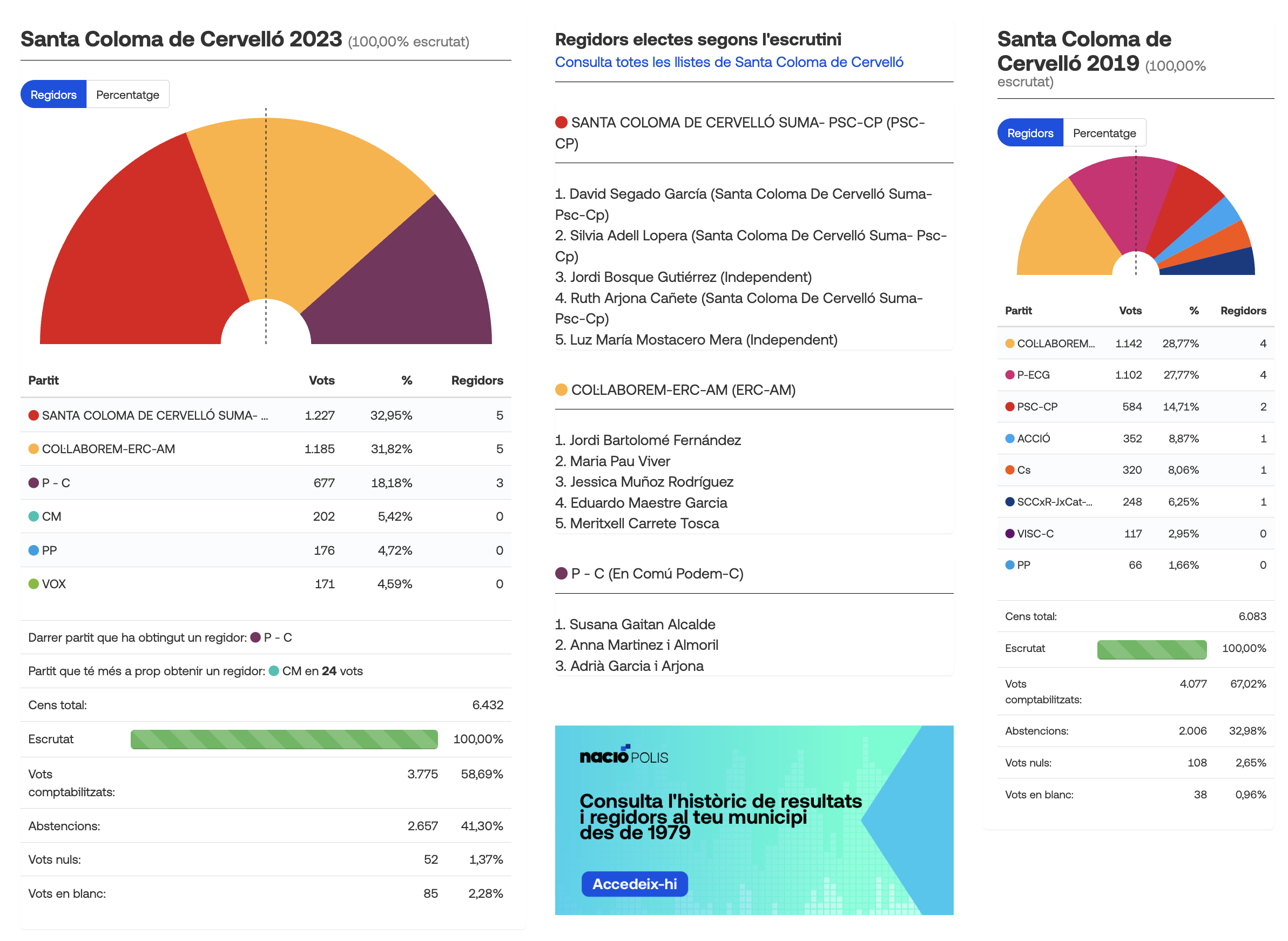Switch to Percentatge tab in 2019 results

click(x=1104, y=133)
